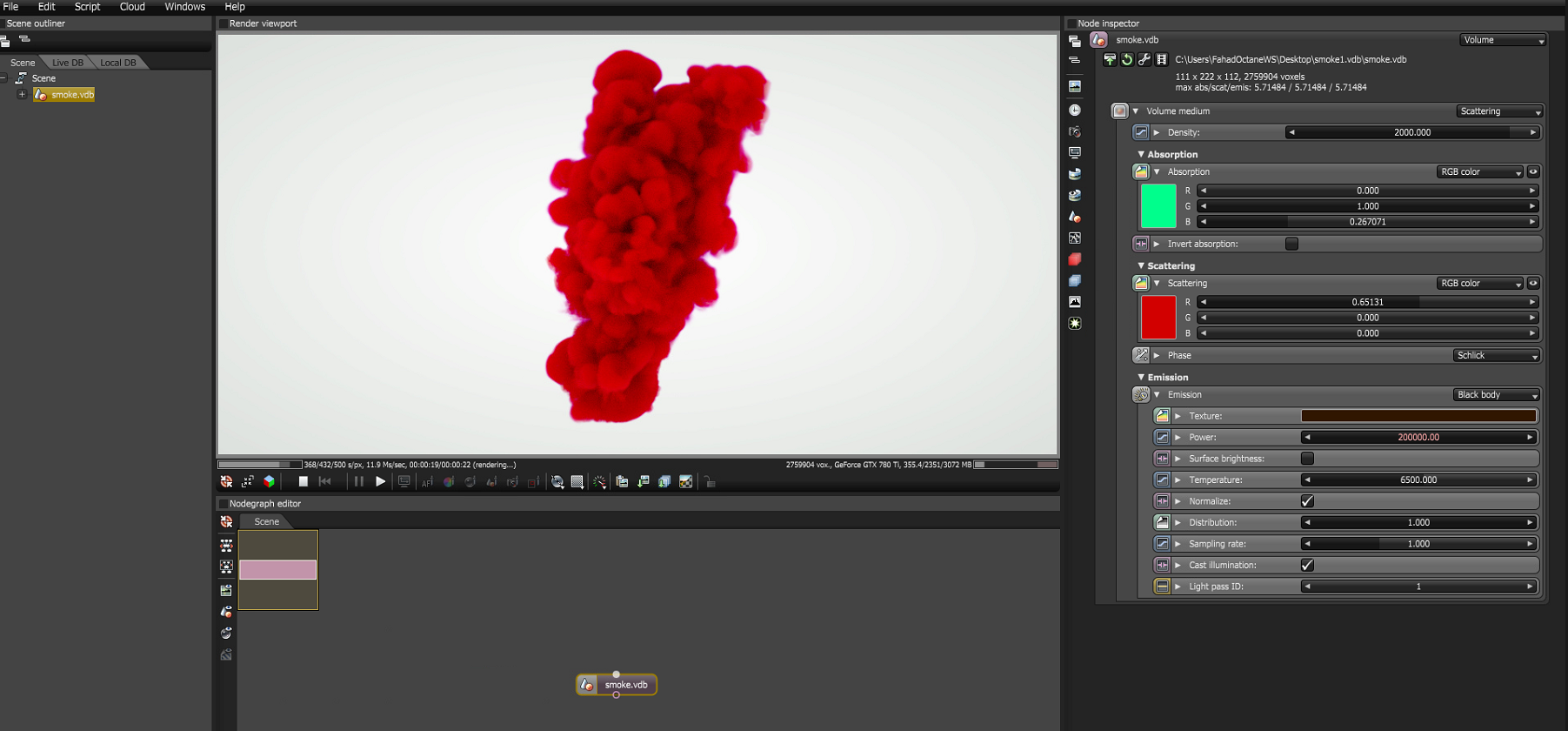
Task: Click the Density value slider
Action: (1412, 132)
